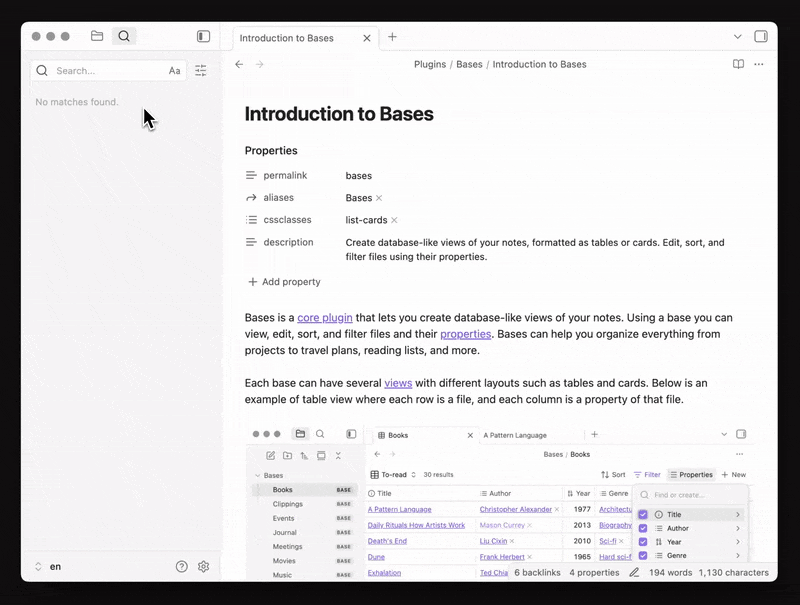Collapse the left sidebar
The width and height of the screenshot is (800, 605).
point(203,36)
